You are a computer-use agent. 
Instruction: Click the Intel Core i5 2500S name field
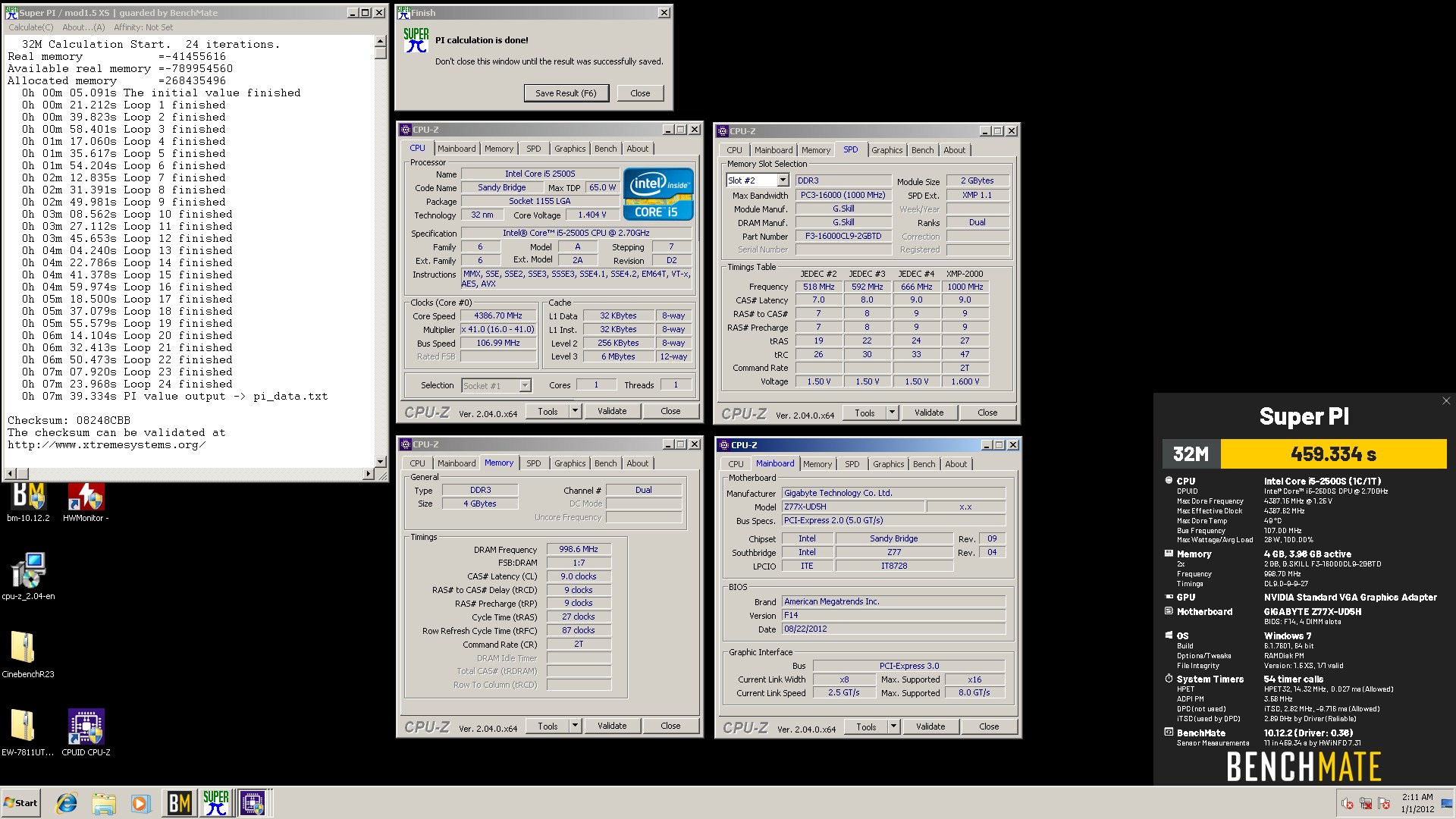pyautogui.click(x=540, y=174)
